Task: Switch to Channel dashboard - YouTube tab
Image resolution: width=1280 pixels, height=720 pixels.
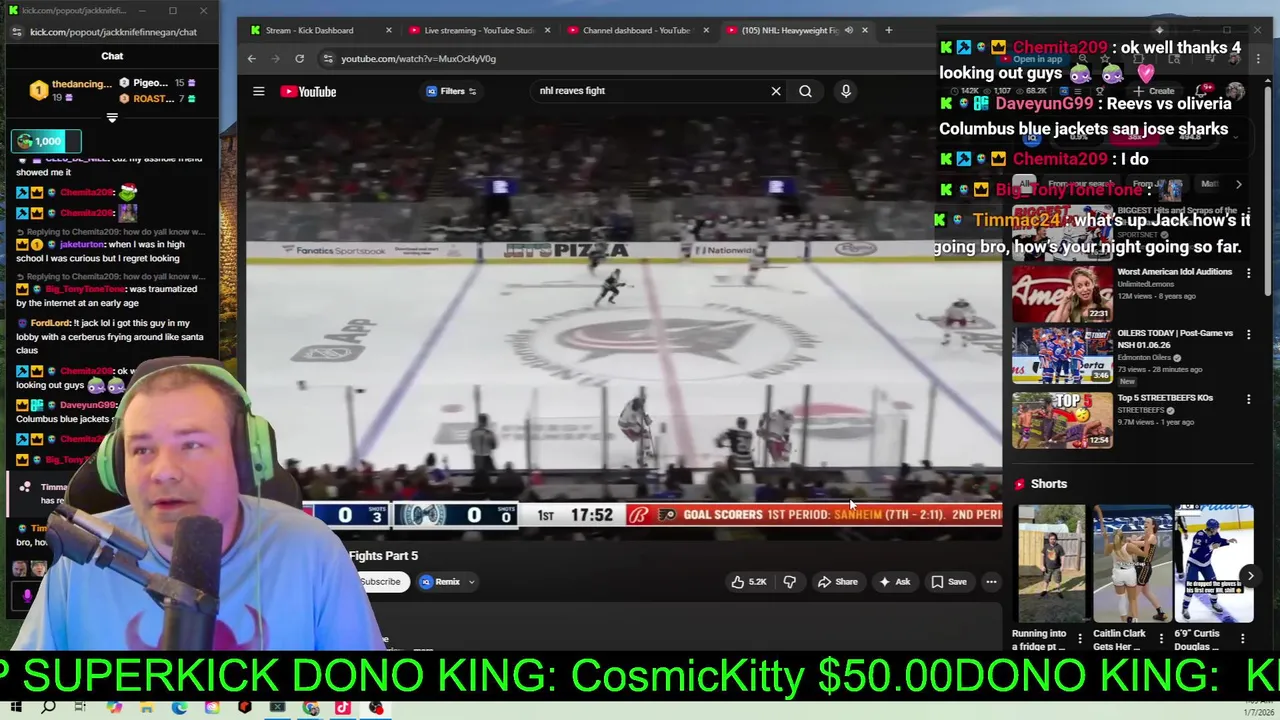Action: tap(636, 30)
